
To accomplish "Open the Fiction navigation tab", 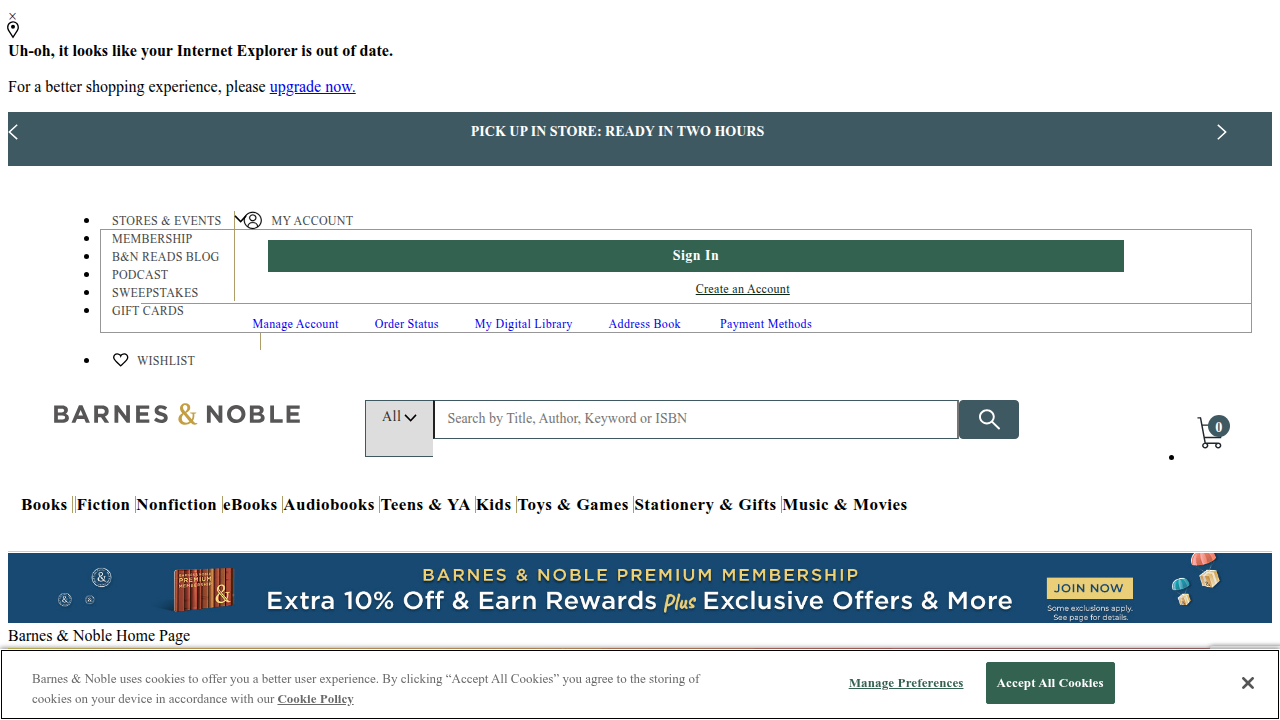I will (x=103, y=505).
